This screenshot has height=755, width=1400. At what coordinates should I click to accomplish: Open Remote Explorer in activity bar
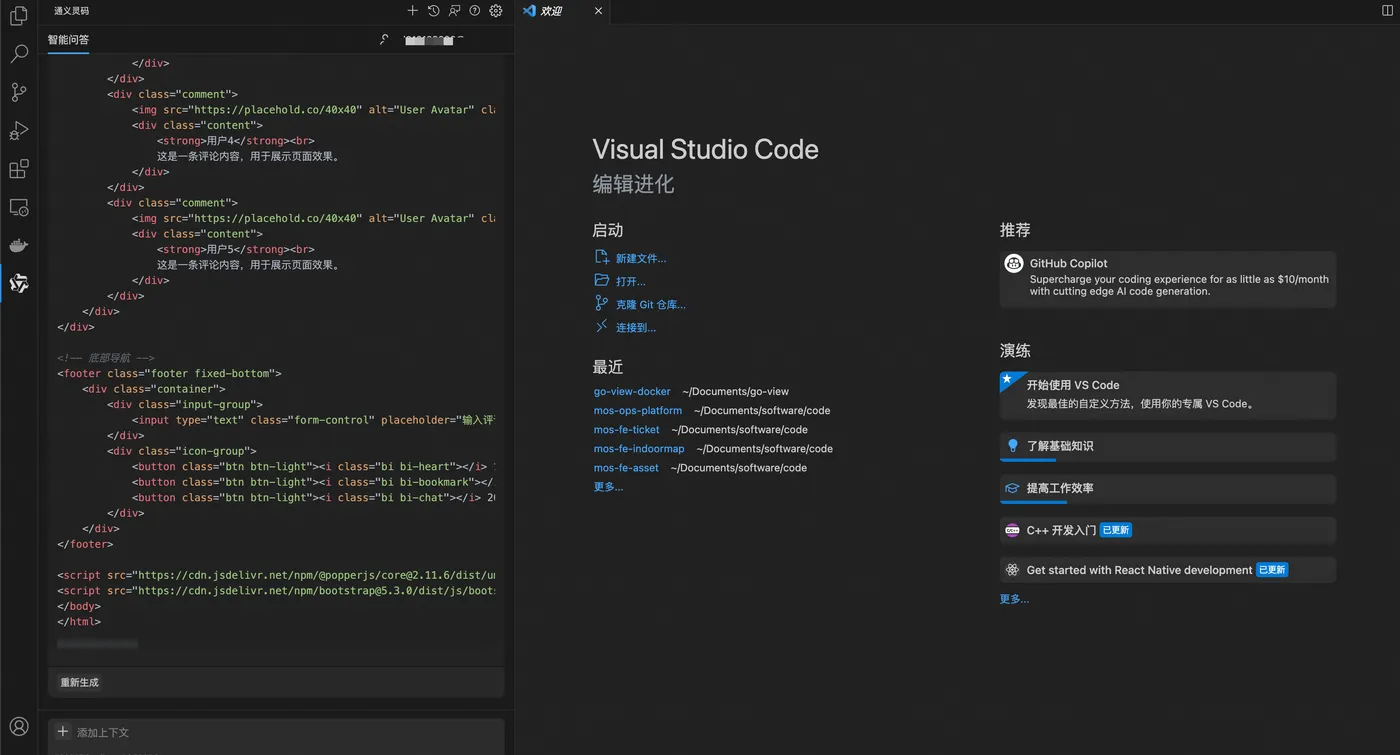tap(18, 207)
